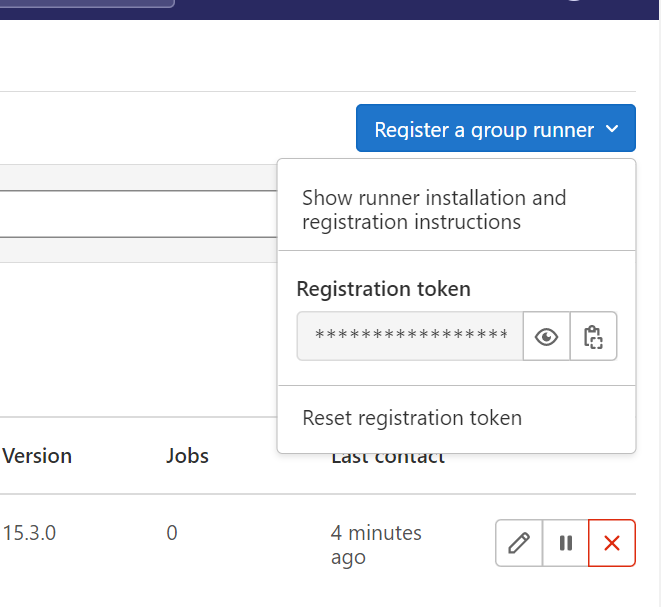
Task: Edit the runner using pencil icon
Action: coord(519,543)
